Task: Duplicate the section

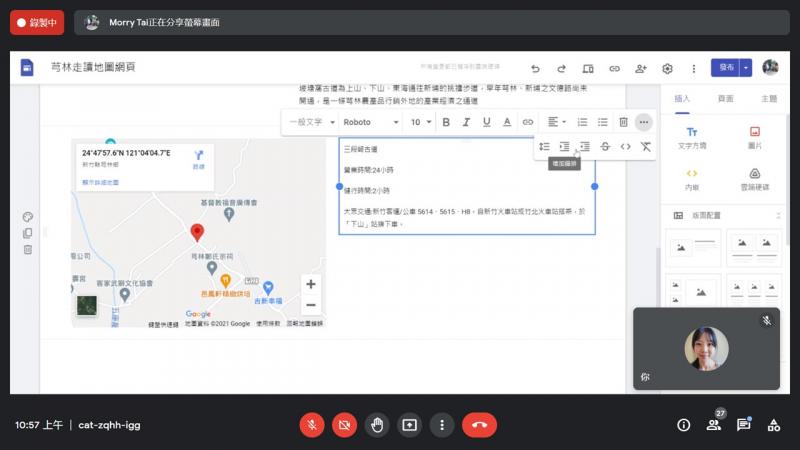Action: (28, 233)
